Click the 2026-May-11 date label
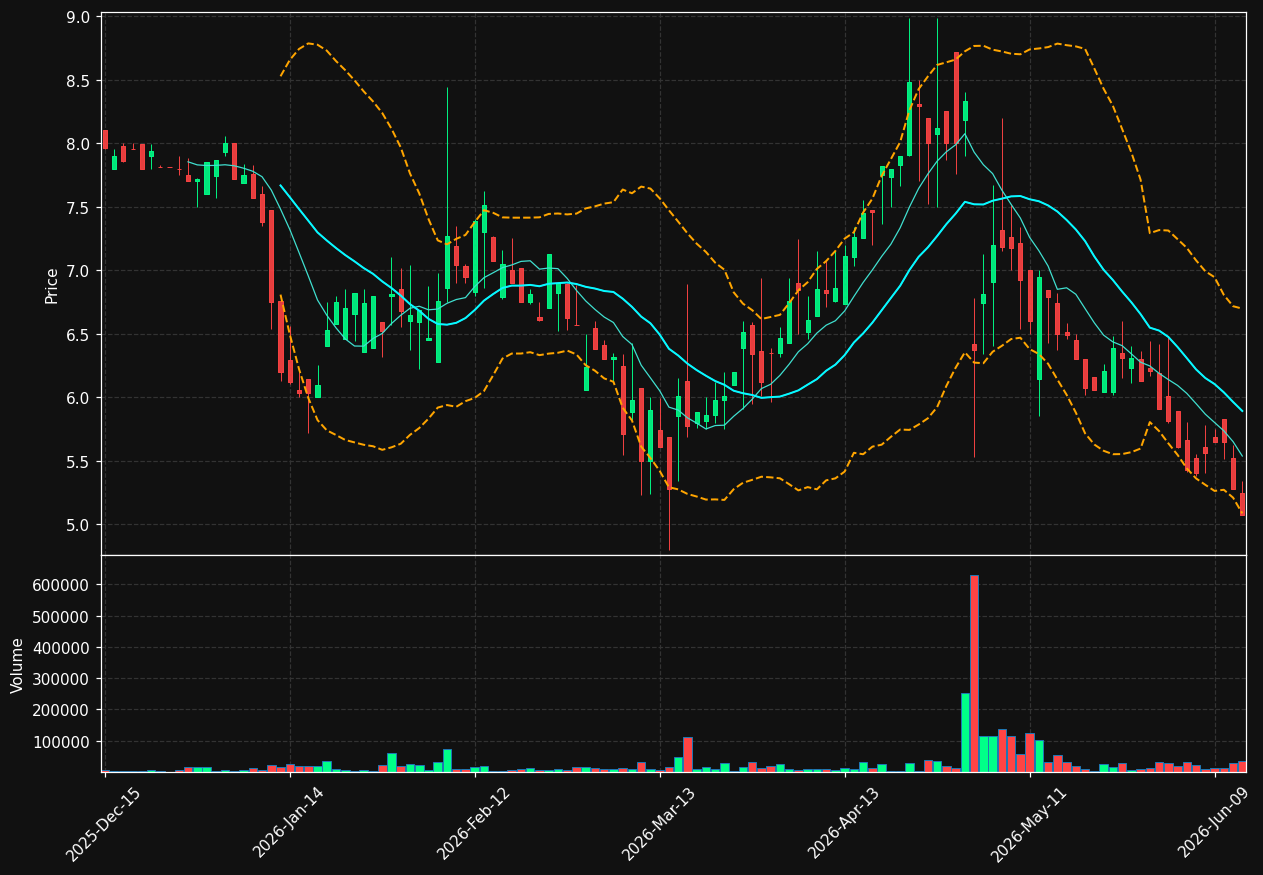Viewport: 1263px width, 875px height. pos(1027,823)
